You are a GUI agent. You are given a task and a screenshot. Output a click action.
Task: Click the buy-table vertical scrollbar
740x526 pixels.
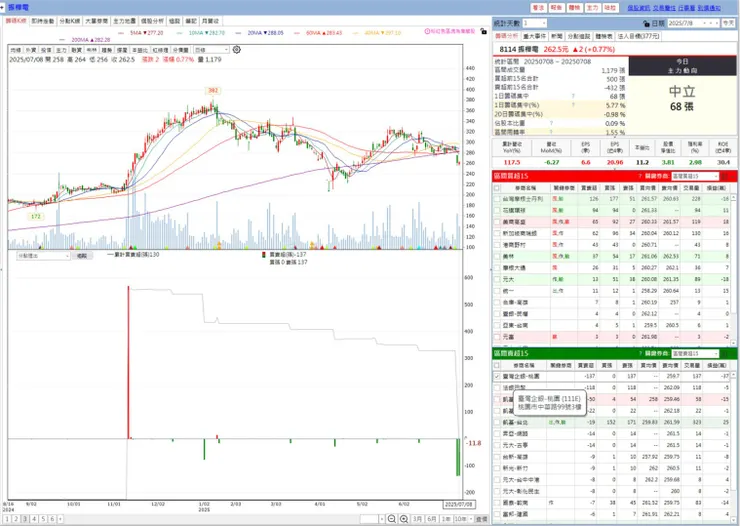coord(733,269)
